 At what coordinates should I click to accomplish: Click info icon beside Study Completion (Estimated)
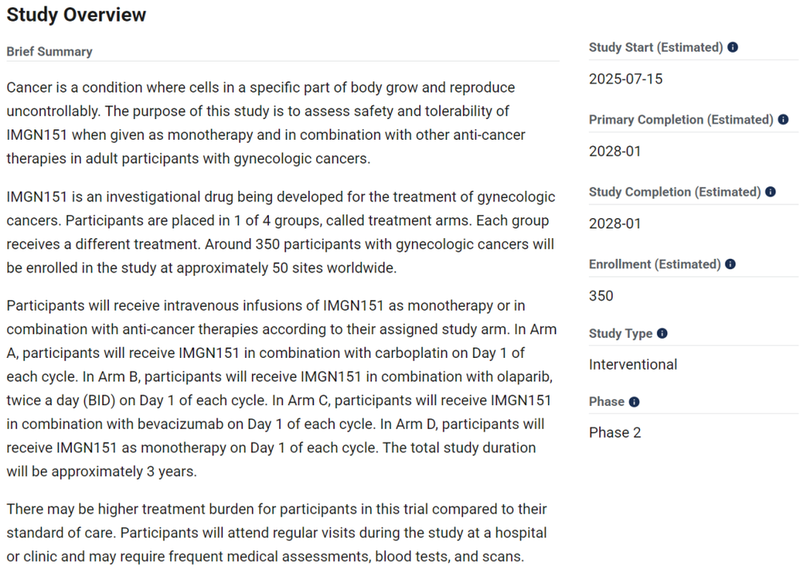(770, 192)
